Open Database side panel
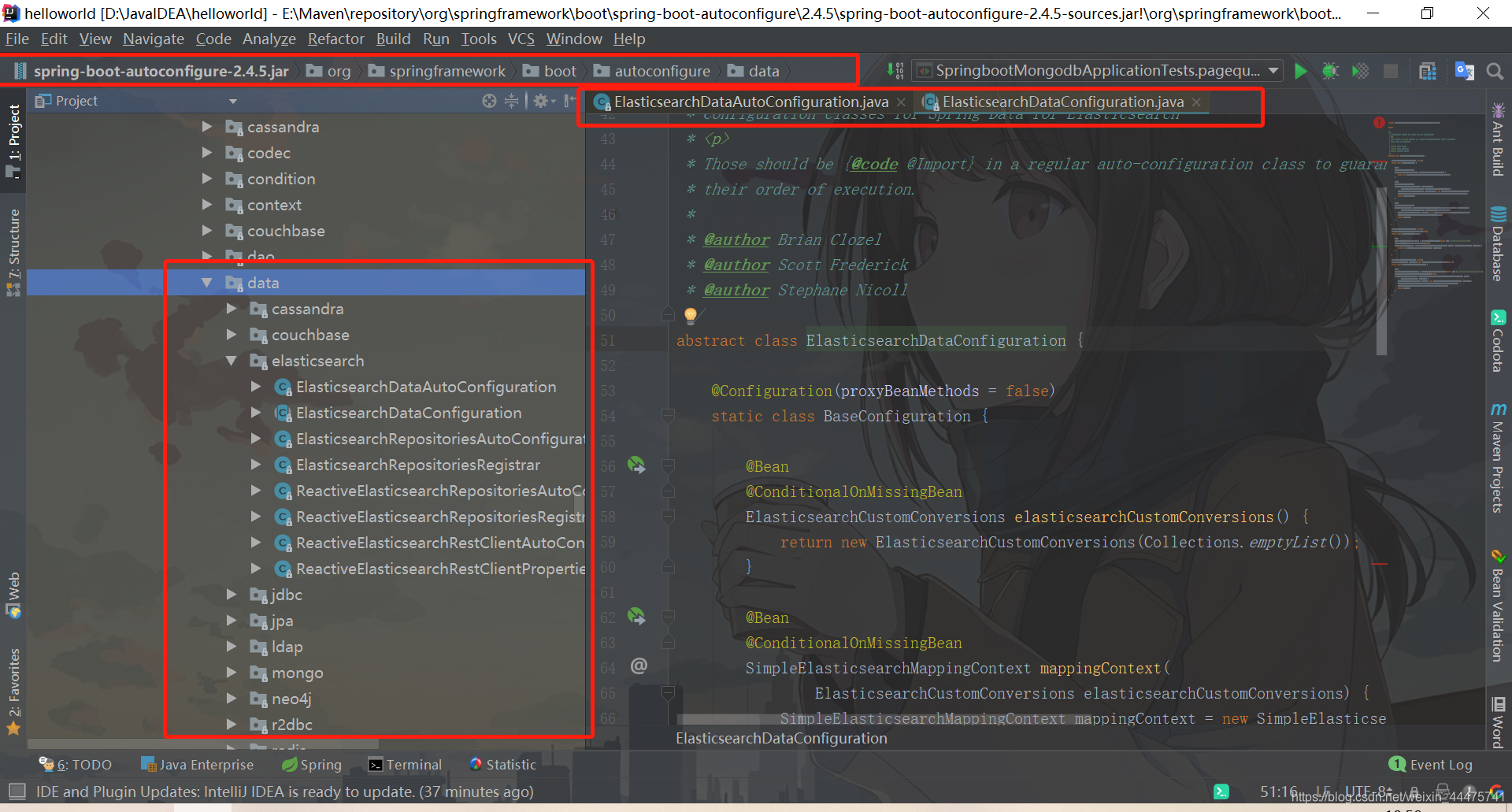 (x=1498, y=243)
